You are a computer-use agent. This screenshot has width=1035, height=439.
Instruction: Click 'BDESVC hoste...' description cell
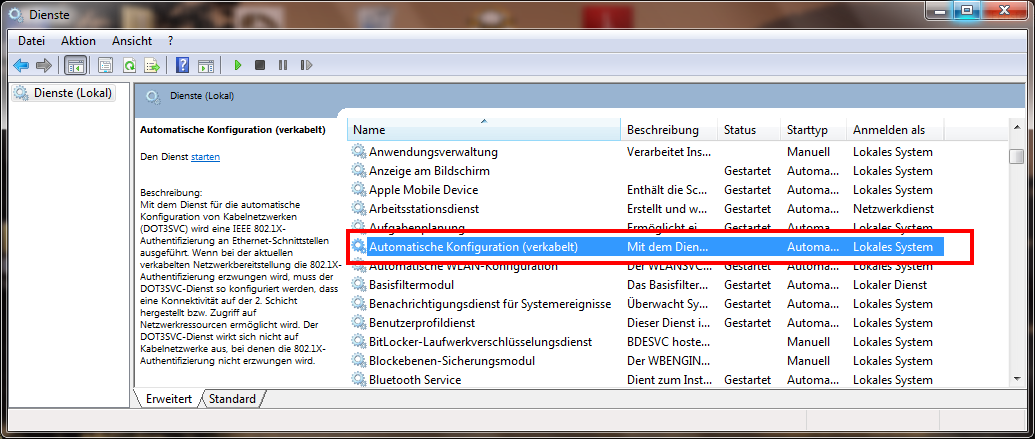click(668, 342)
